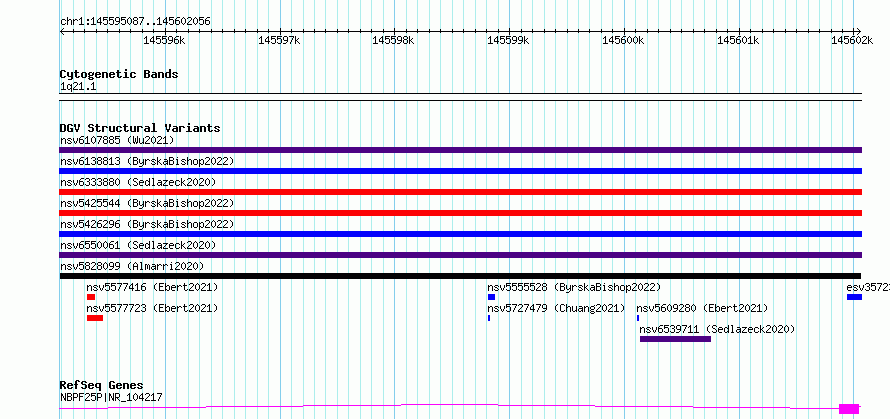Click the nsv5426296 (ByrskaBishop2022) label

coord(147,224)
